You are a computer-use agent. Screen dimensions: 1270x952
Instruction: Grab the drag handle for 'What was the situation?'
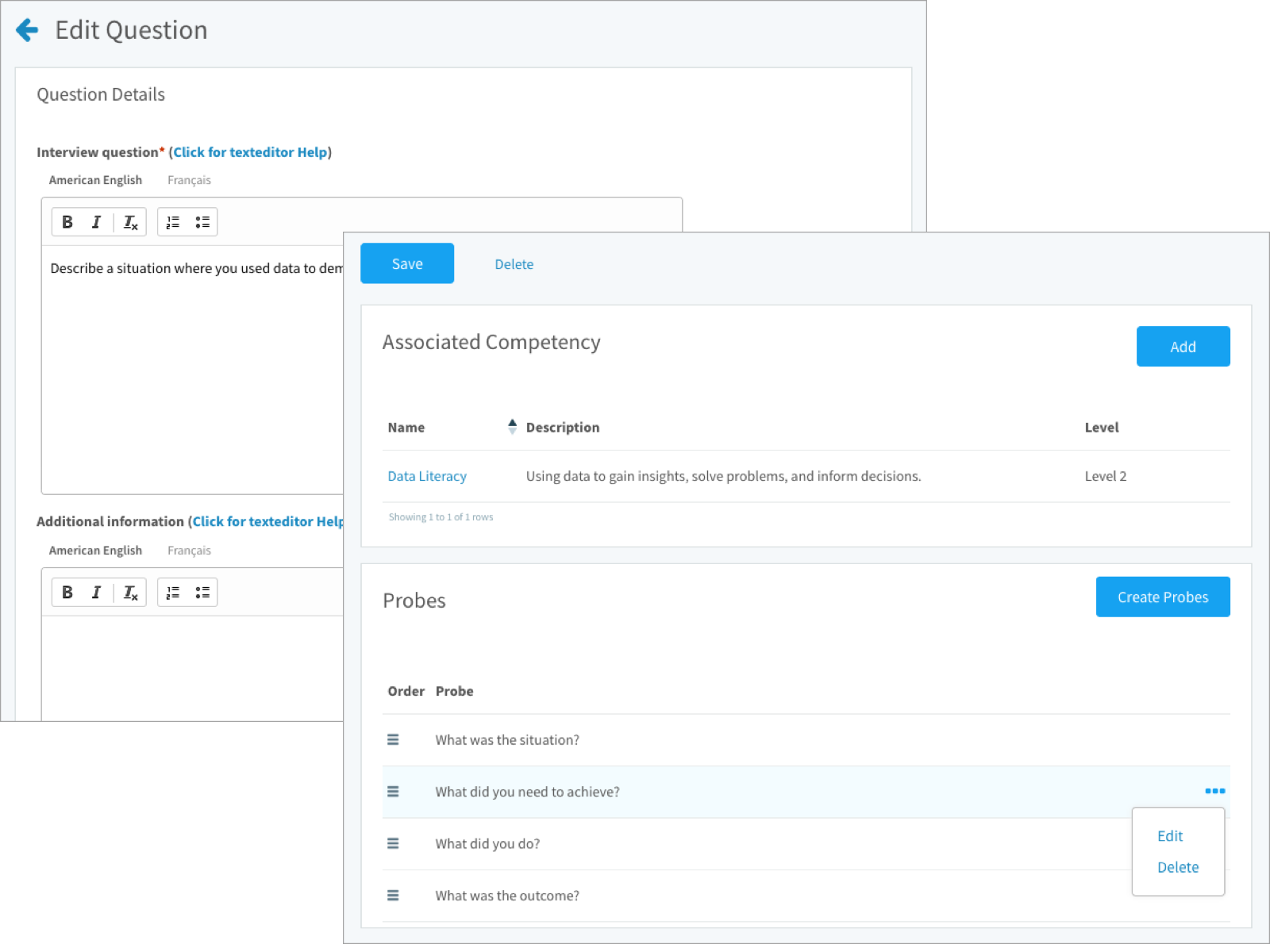click(x=393, y=740)
